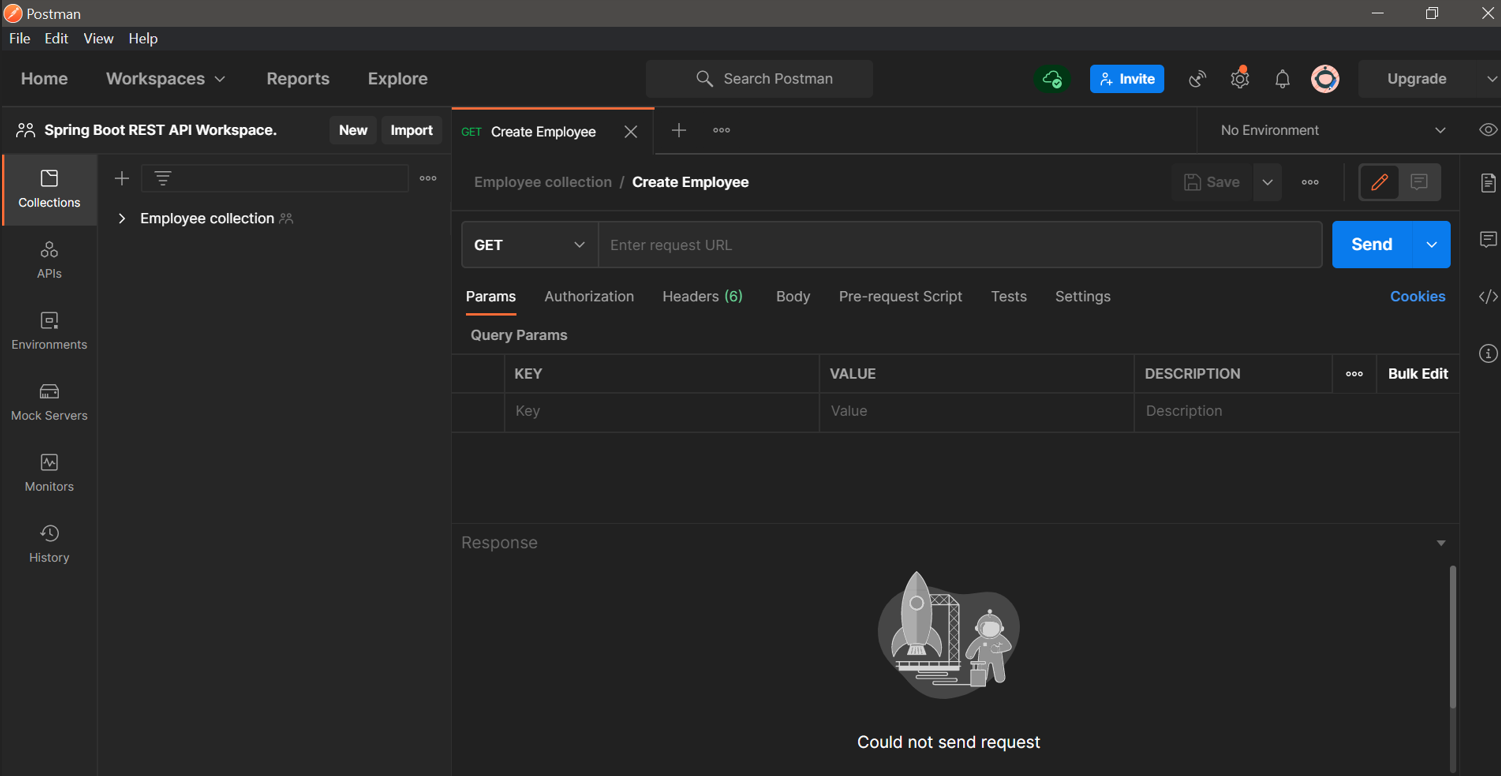Open collections panel more options ellipsis

click(x=428, y=179)
